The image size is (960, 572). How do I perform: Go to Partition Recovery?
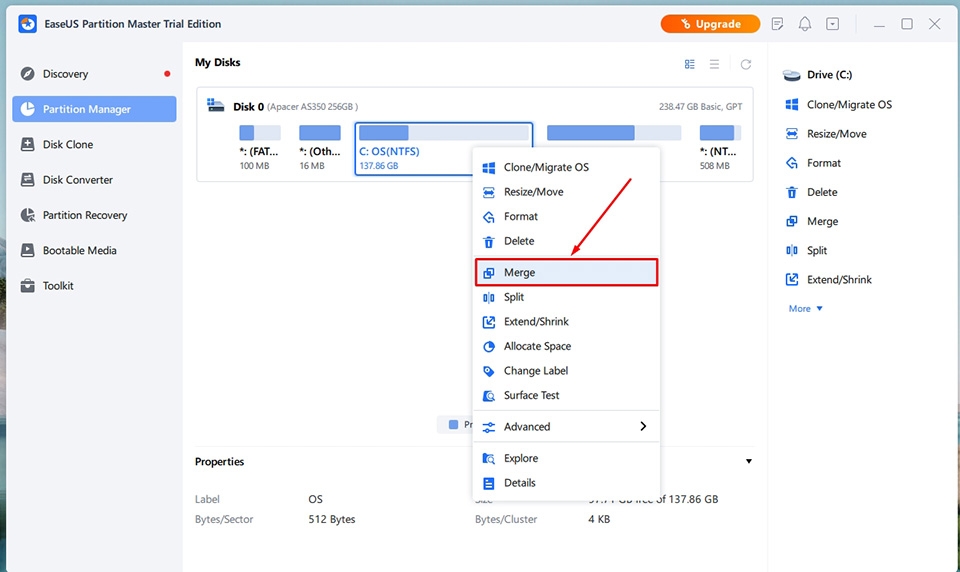(x=94, y=215)
